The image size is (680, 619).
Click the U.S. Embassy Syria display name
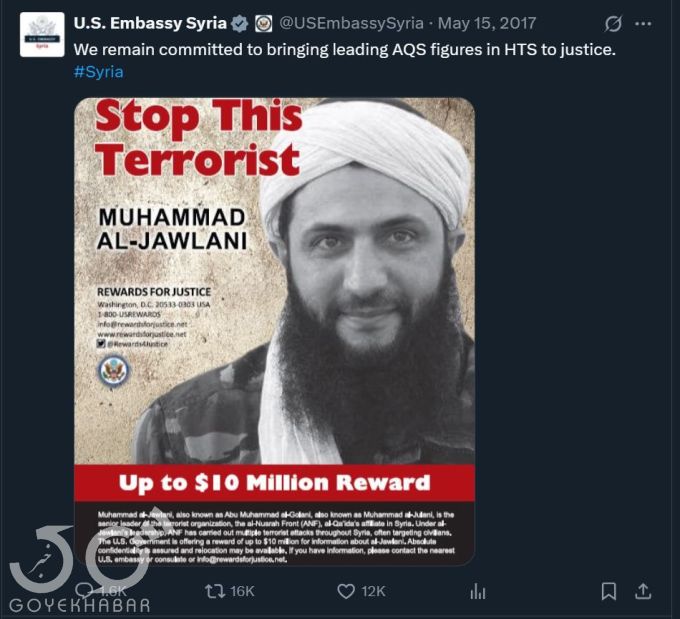click(150, 23)
